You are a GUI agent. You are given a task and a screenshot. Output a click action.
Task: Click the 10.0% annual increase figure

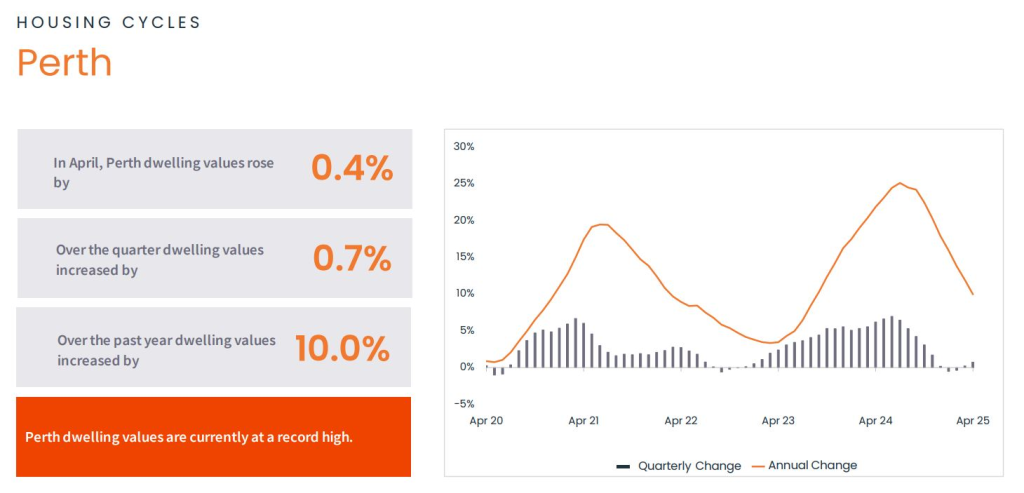point(341,348)
